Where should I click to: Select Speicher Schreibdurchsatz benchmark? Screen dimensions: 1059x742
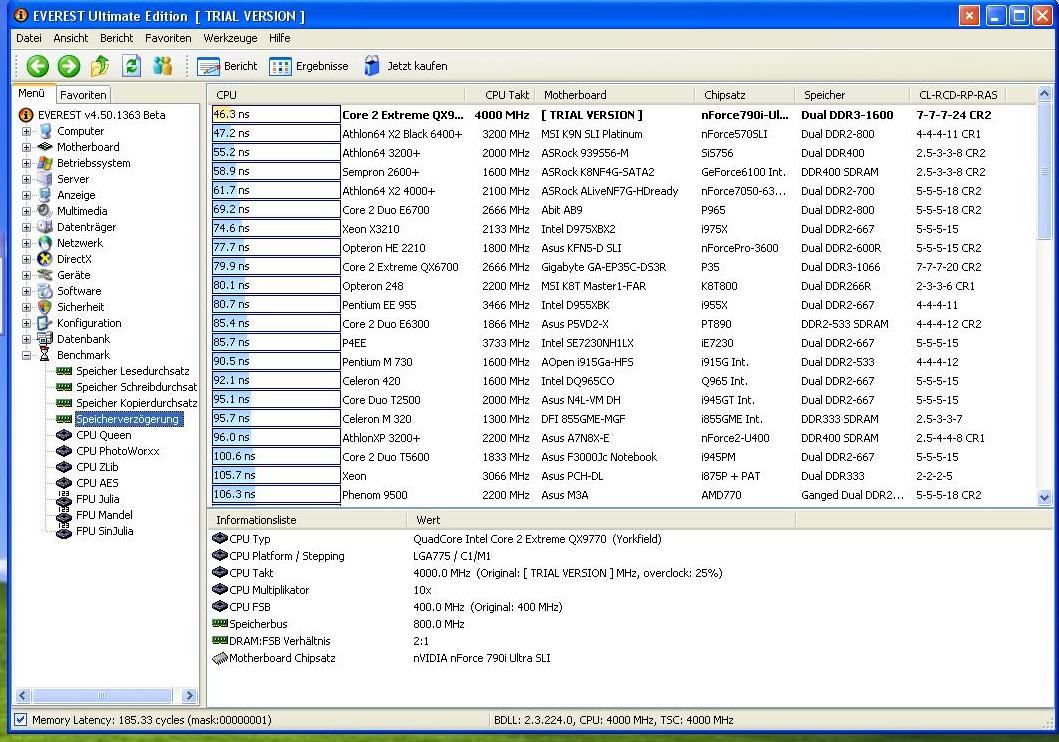pos(136,387)
